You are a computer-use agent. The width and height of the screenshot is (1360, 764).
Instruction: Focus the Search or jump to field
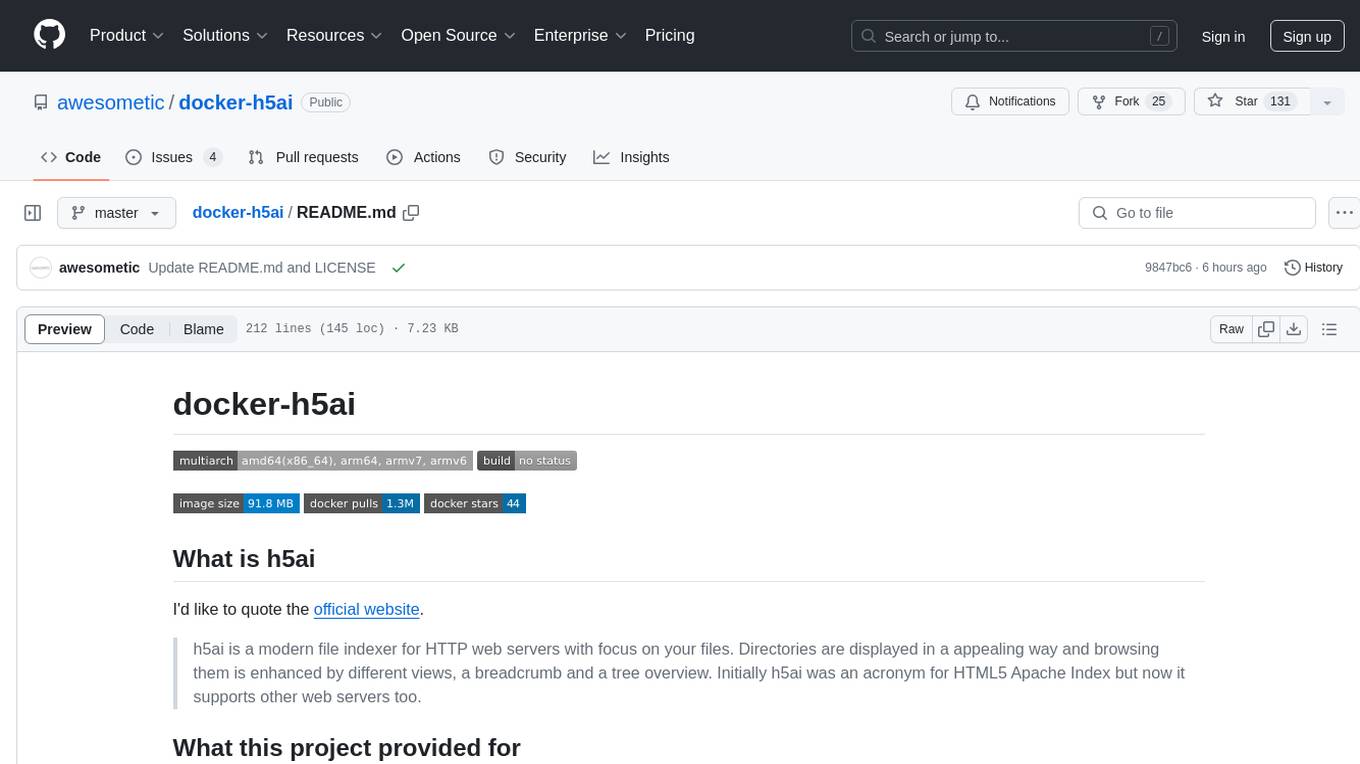tap(1014, 36)
